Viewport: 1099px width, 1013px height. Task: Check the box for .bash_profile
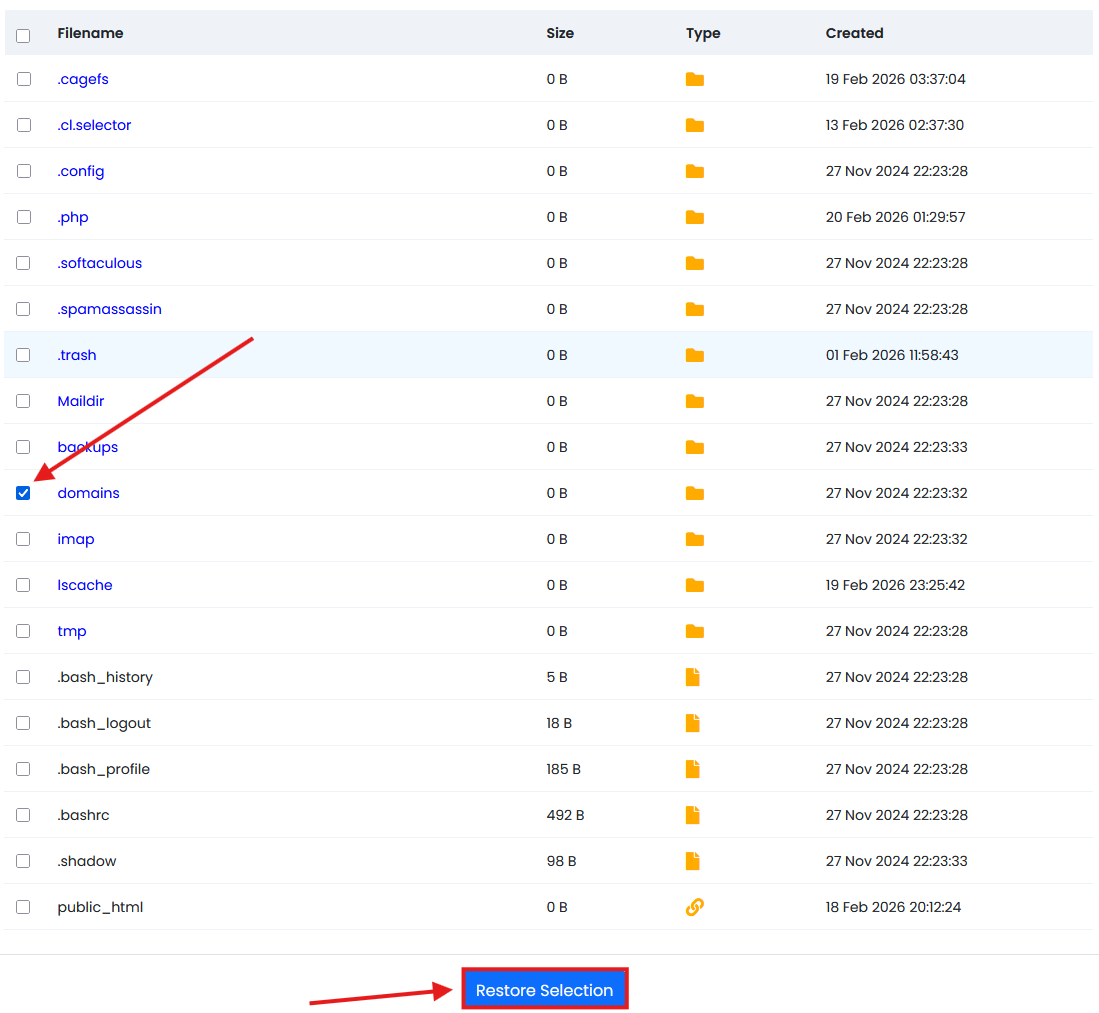pos(23,769)
